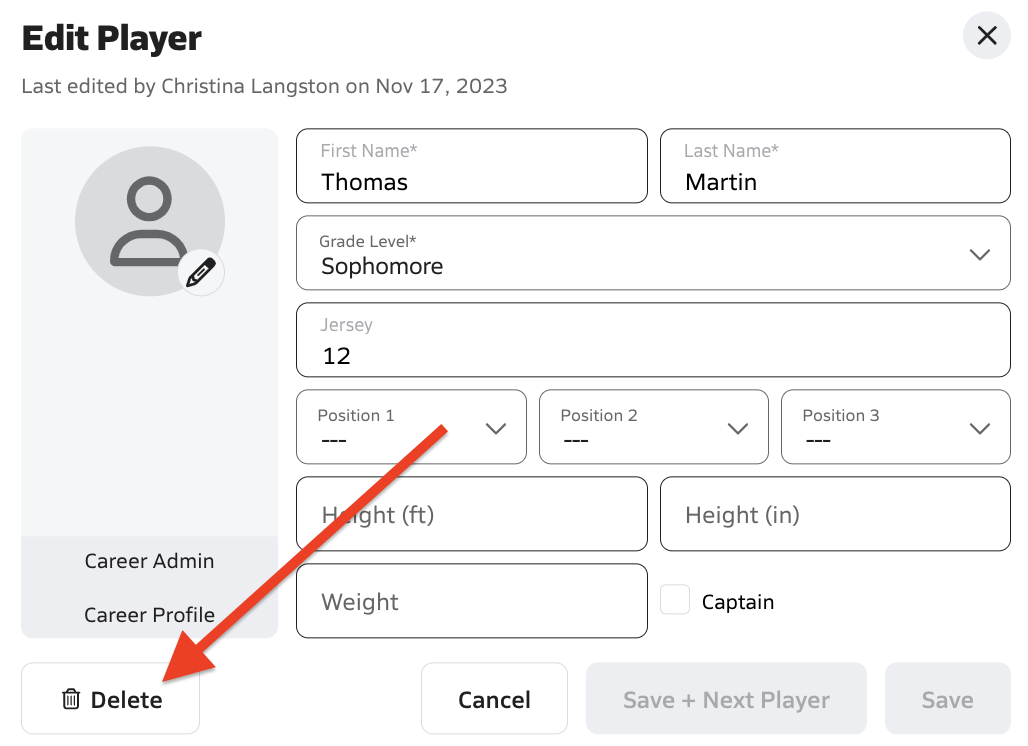This screenshot has width=1028, height=746.
Task: Click the Position 1 dropdown arrow icon
Action: tap(496, 427)
